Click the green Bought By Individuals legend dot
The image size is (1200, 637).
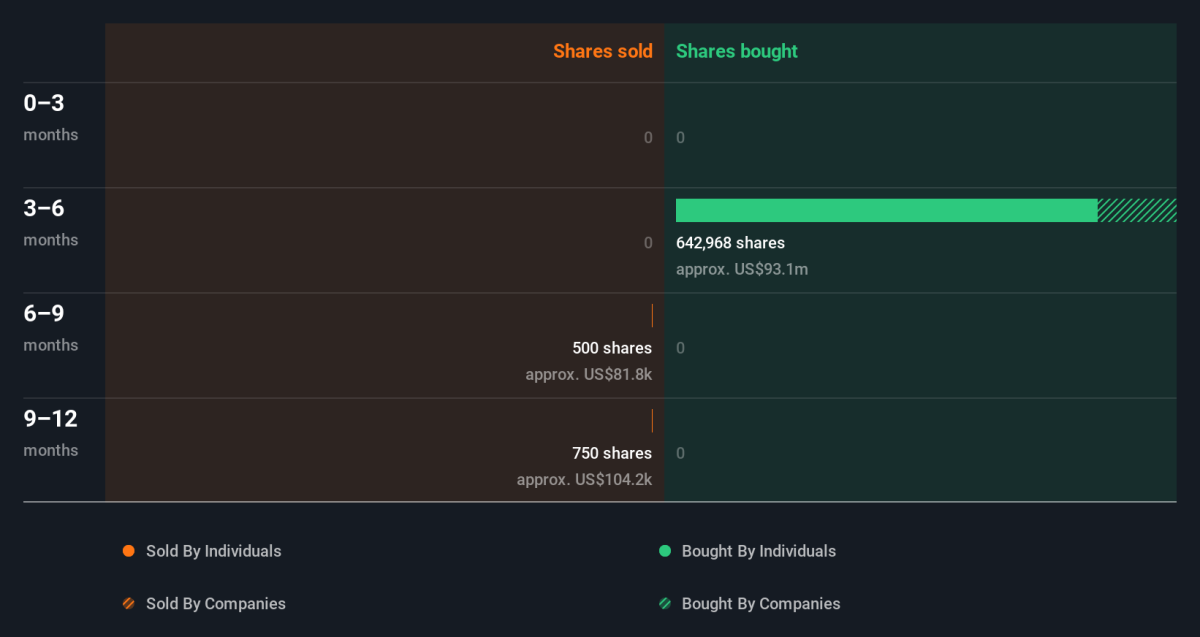click(x=664, y=551)
